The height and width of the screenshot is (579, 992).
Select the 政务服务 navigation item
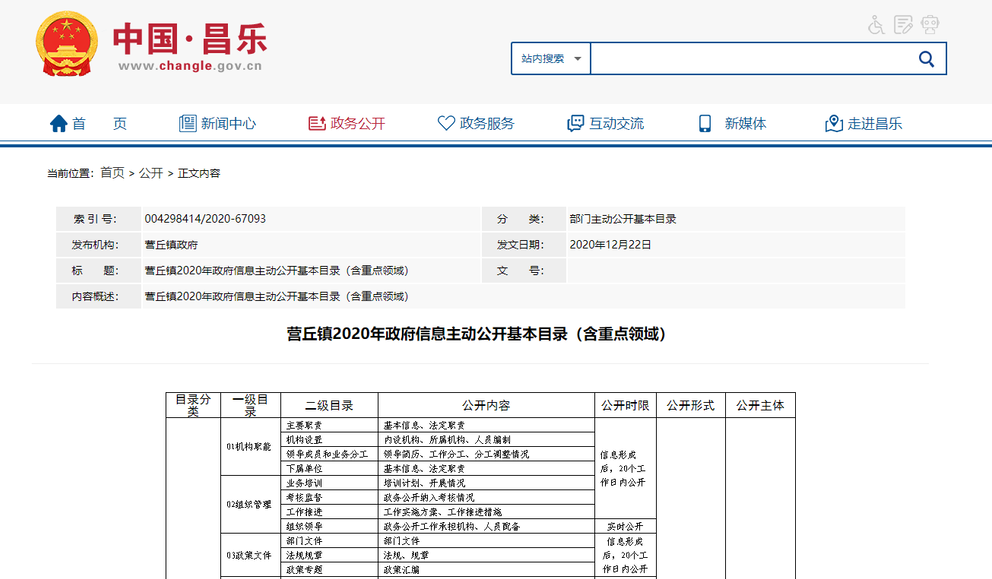487,123
